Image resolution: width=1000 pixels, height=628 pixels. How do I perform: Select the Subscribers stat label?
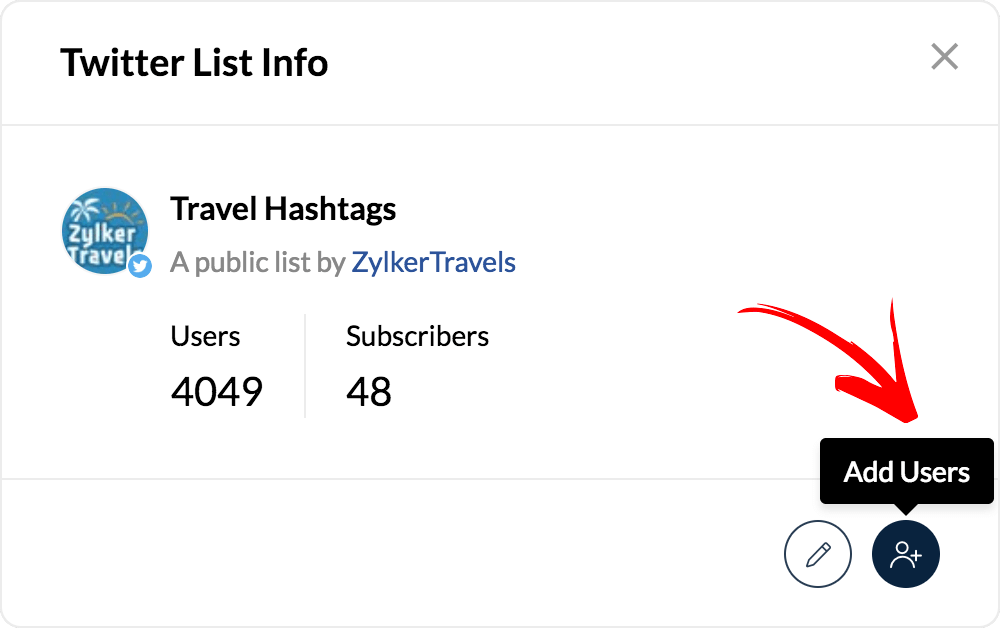pyautogui.click(x=417, y=336)
